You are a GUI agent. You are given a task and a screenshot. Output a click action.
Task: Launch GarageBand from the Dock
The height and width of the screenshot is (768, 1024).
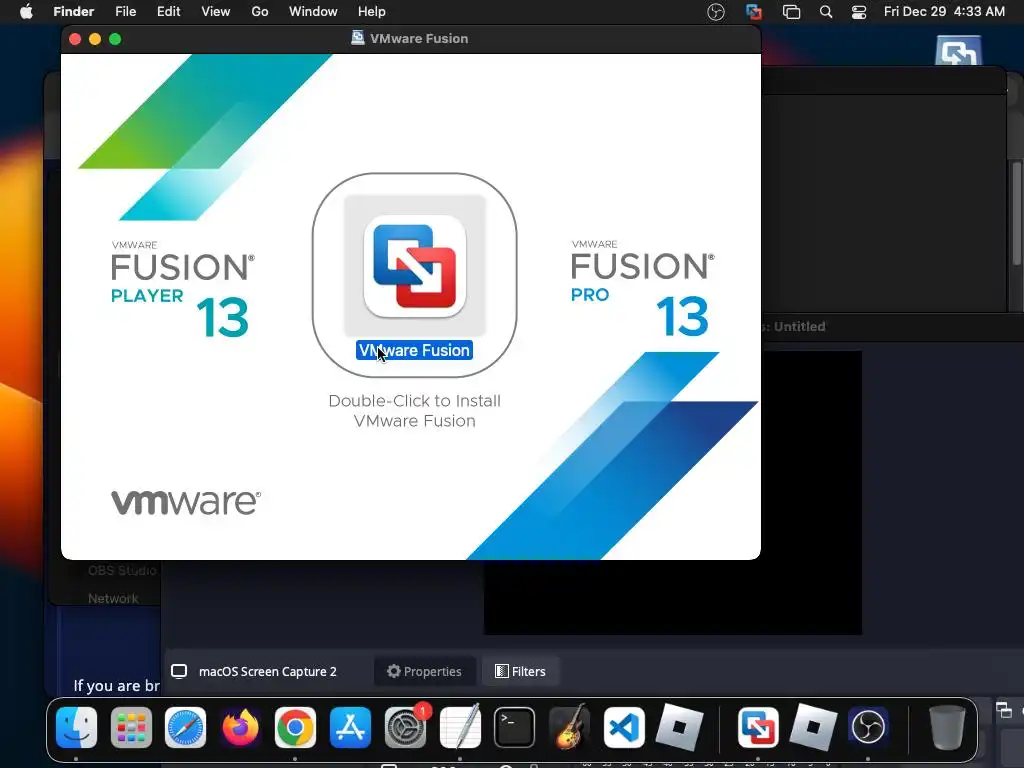tap(569, 727)
